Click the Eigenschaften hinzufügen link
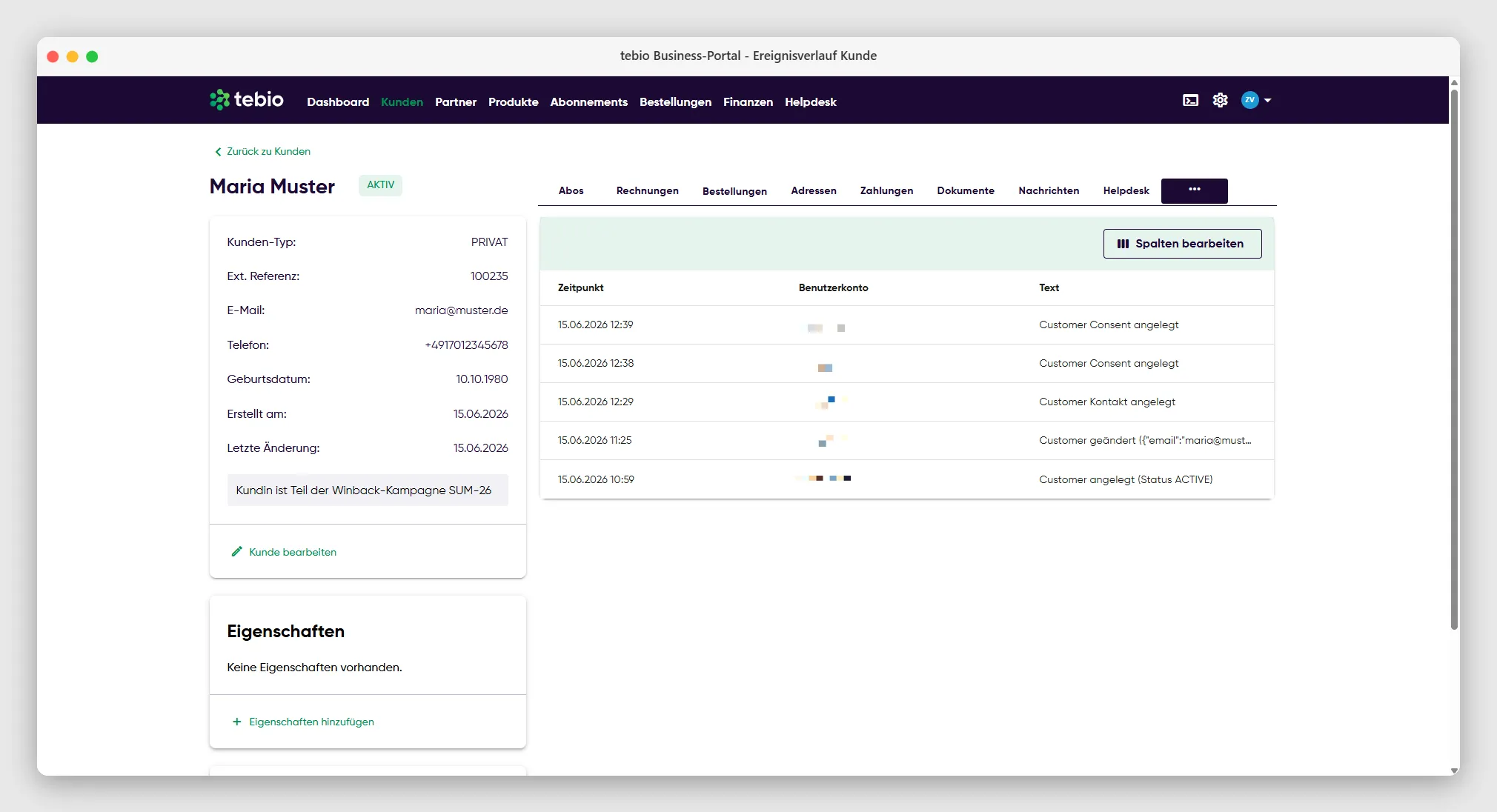 click(303, 722)
